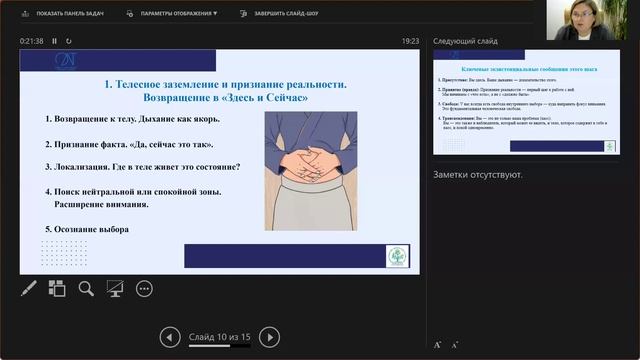This screenshot has width=640, height=360.
Task: Click bullet Возвращение к телу. Дыхание как якорь
Action: [132, 119]
